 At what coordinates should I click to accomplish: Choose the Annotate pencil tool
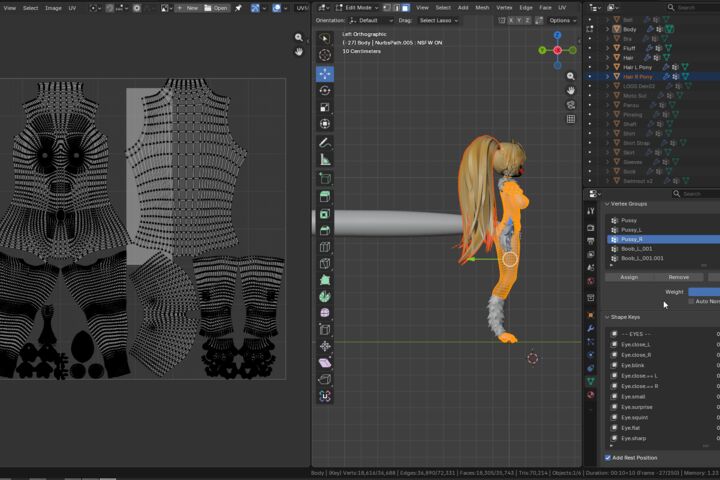[x=325, y=143]
